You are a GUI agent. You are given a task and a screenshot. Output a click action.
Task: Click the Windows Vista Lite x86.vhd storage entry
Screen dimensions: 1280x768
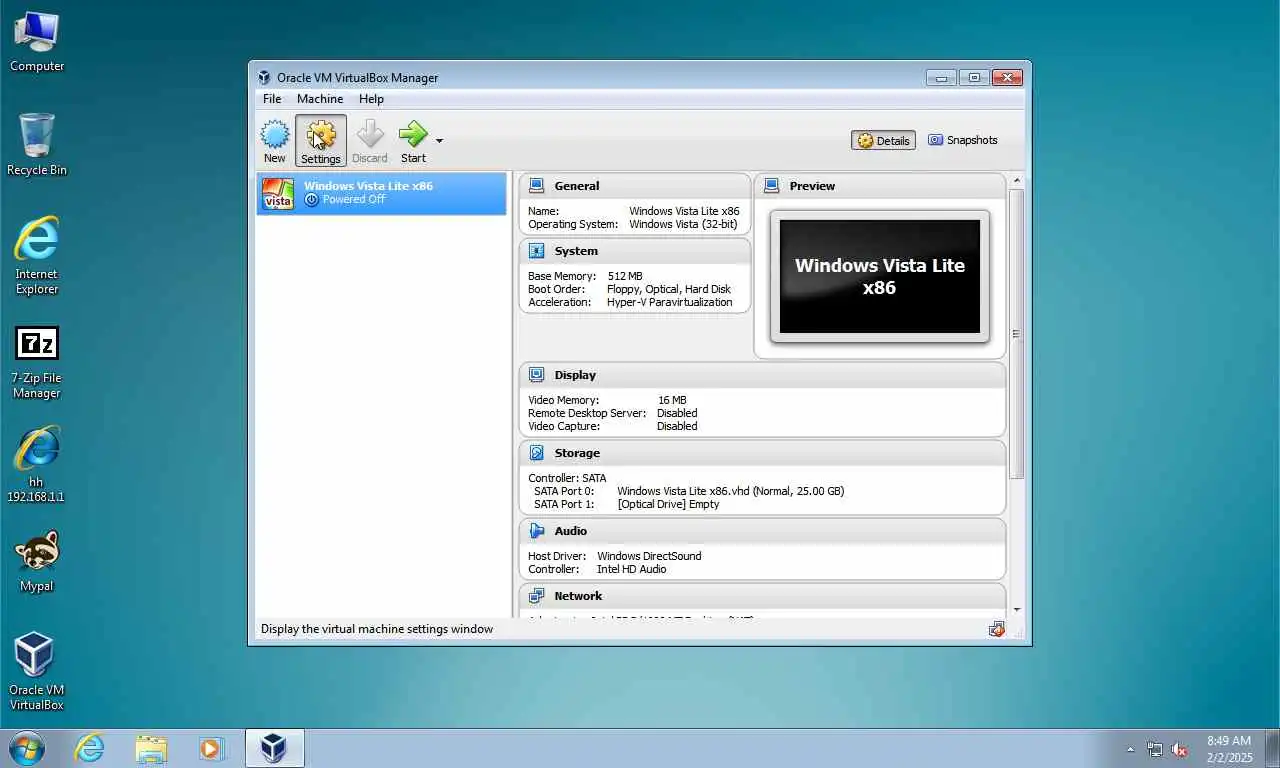tap(730, 491)
